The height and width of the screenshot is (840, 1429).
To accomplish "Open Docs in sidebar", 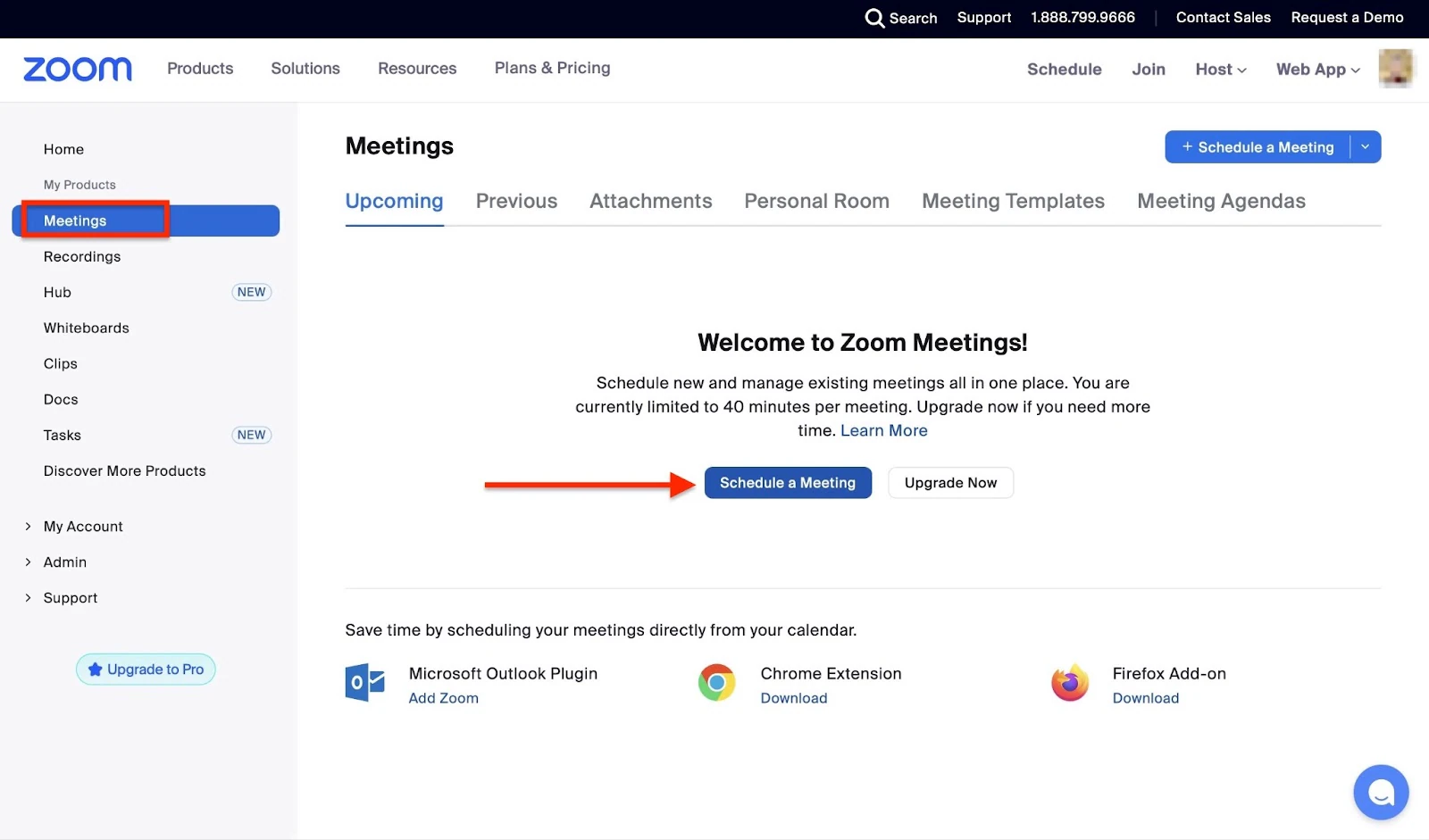I will (x=61, y=400).
